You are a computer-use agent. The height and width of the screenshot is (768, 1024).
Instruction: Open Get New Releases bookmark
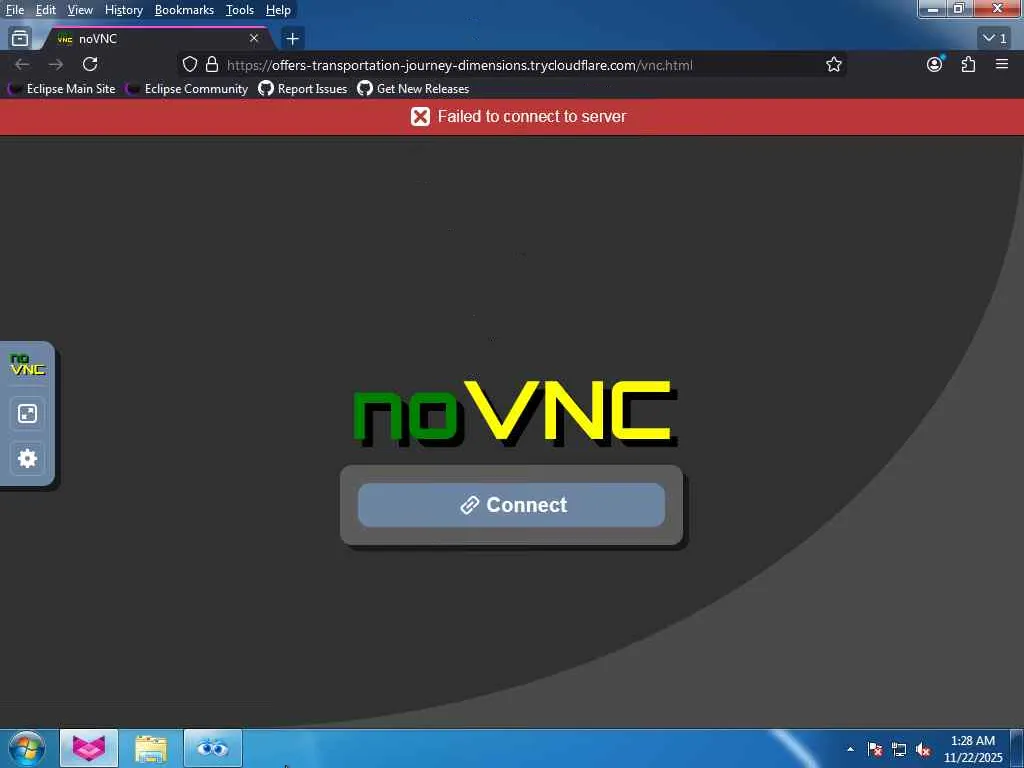click(x=413, y=89)
